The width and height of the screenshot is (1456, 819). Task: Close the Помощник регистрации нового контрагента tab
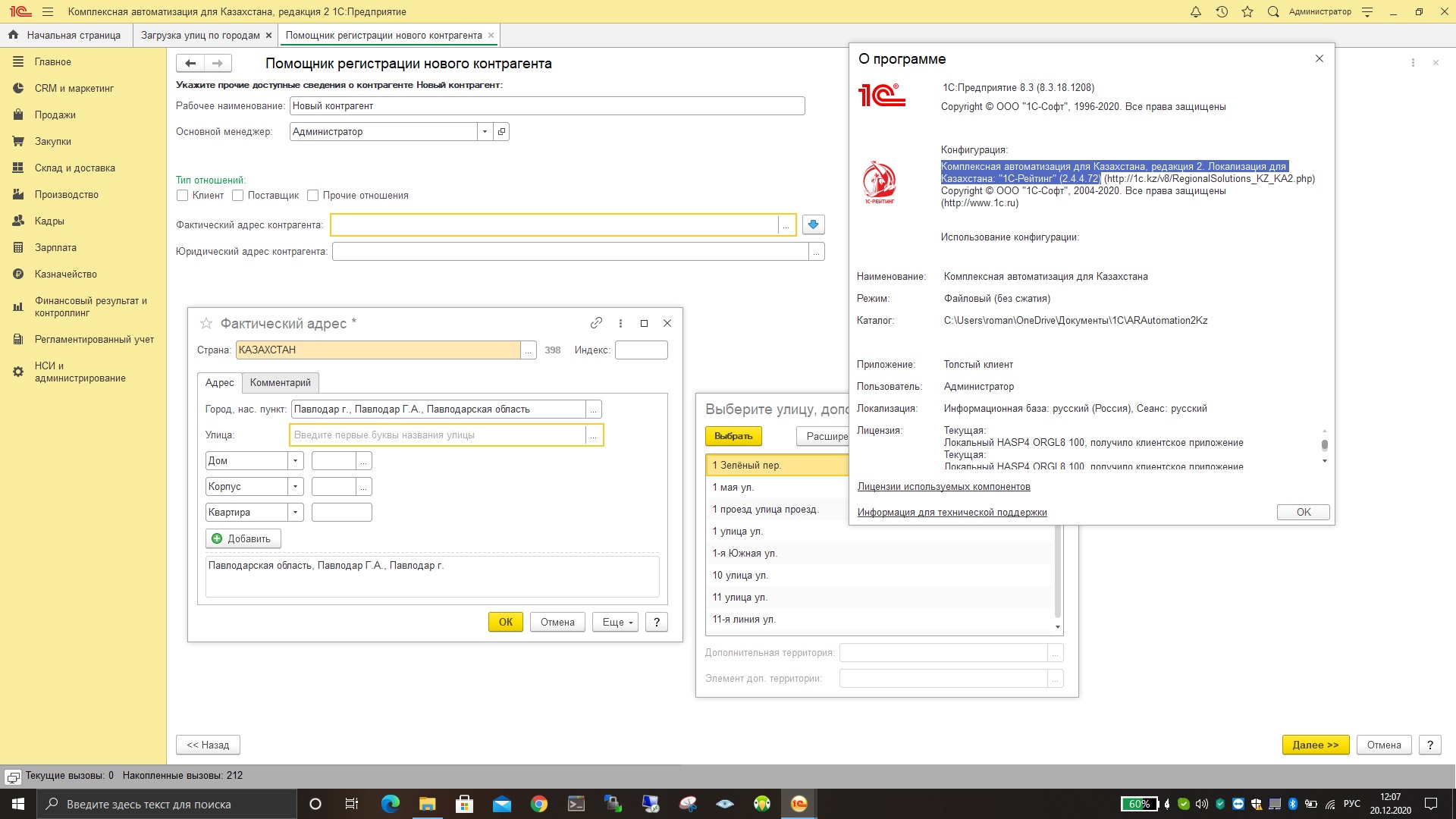(491, 35)
